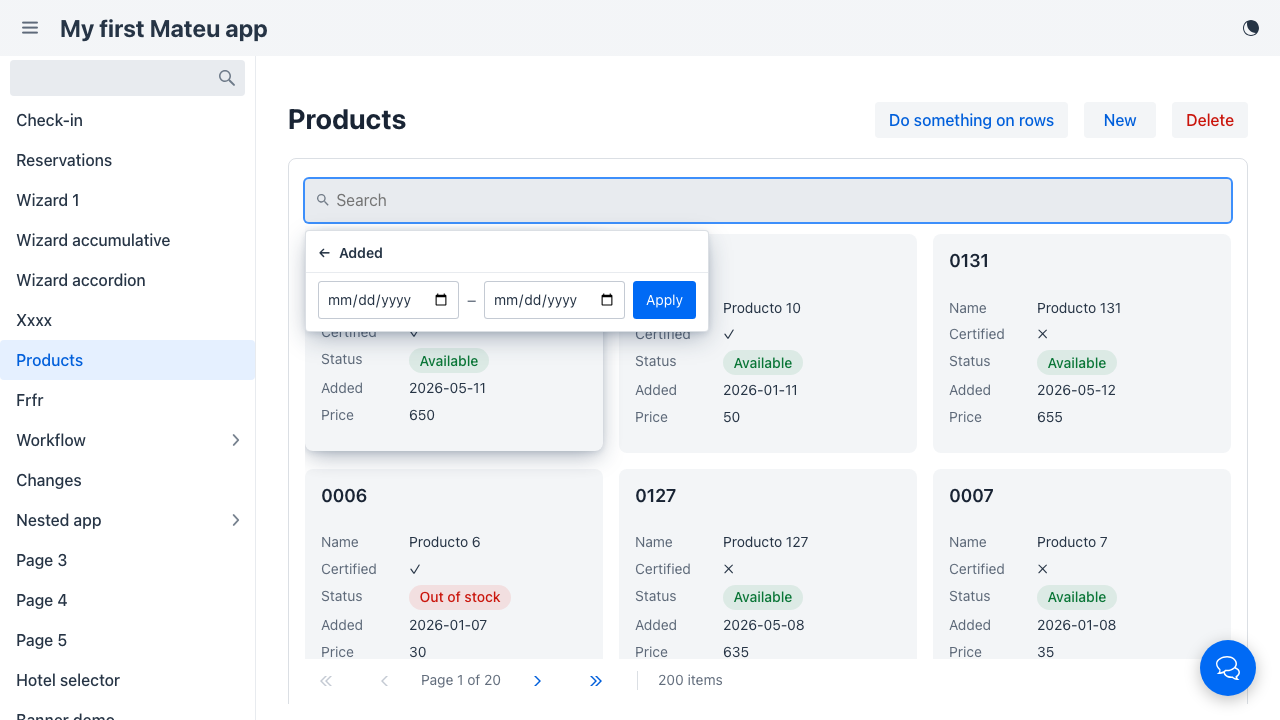Expand the Workflow menu chevron
Image resolution: width=1280 pixels, height=720 pixels.
coord(236,440)
